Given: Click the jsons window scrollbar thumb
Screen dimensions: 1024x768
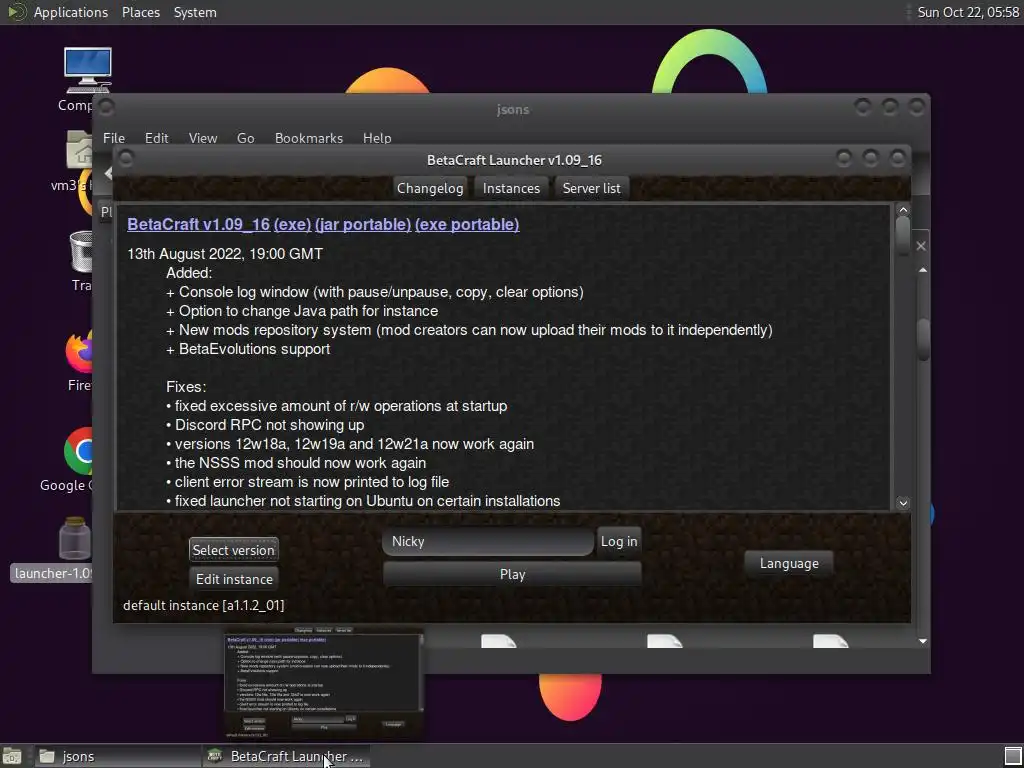Looking at the screenshot, I should click(923, 339).
